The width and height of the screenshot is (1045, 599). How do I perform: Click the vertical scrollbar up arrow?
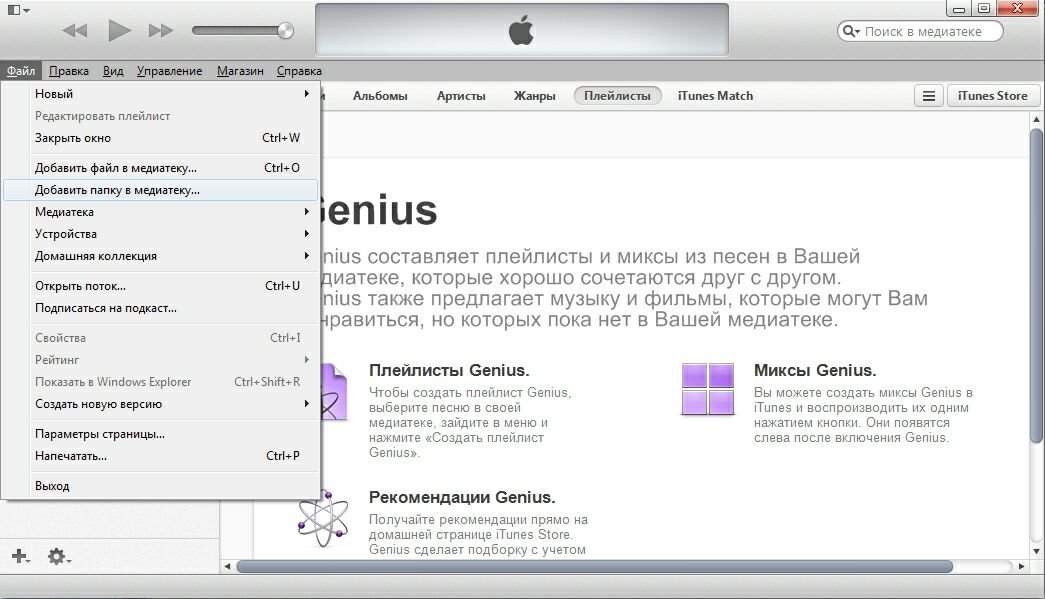(1036, 119)
